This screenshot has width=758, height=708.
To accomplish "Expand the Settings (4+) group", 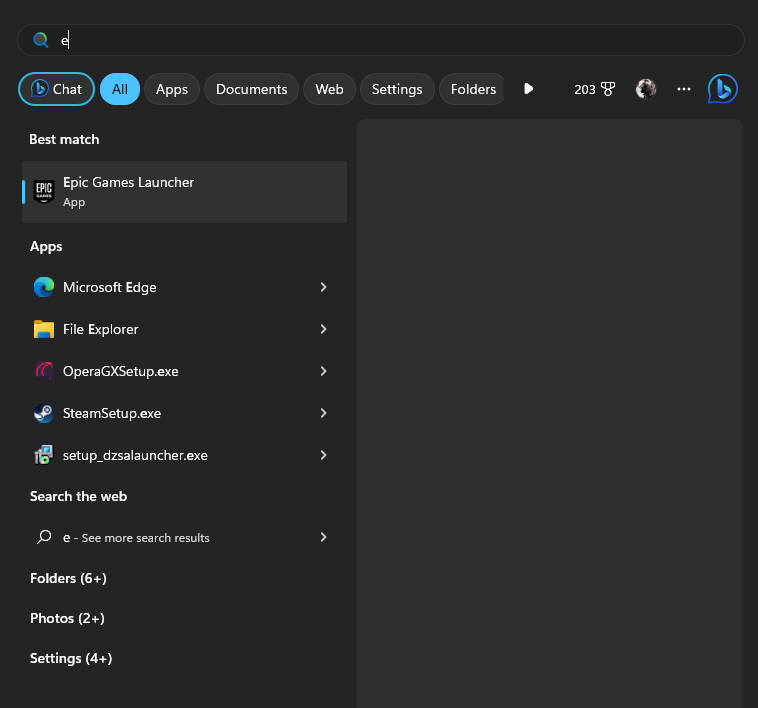I will 71,659.
